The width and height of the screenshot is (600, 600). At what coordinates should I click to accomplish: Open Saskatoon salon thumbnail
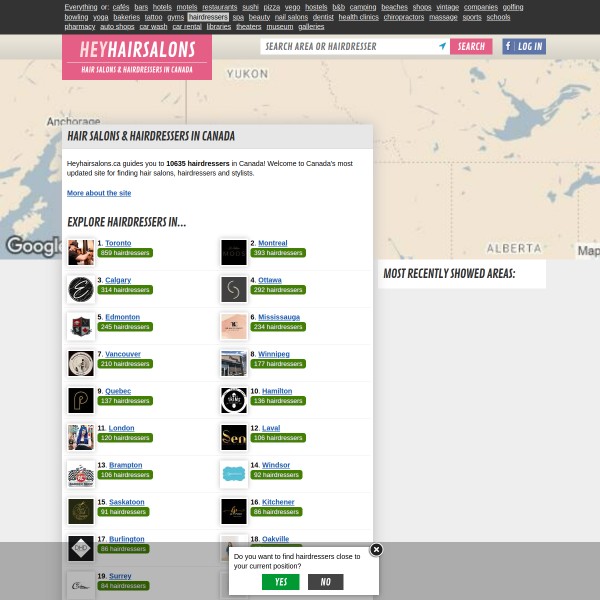(81, 512)
